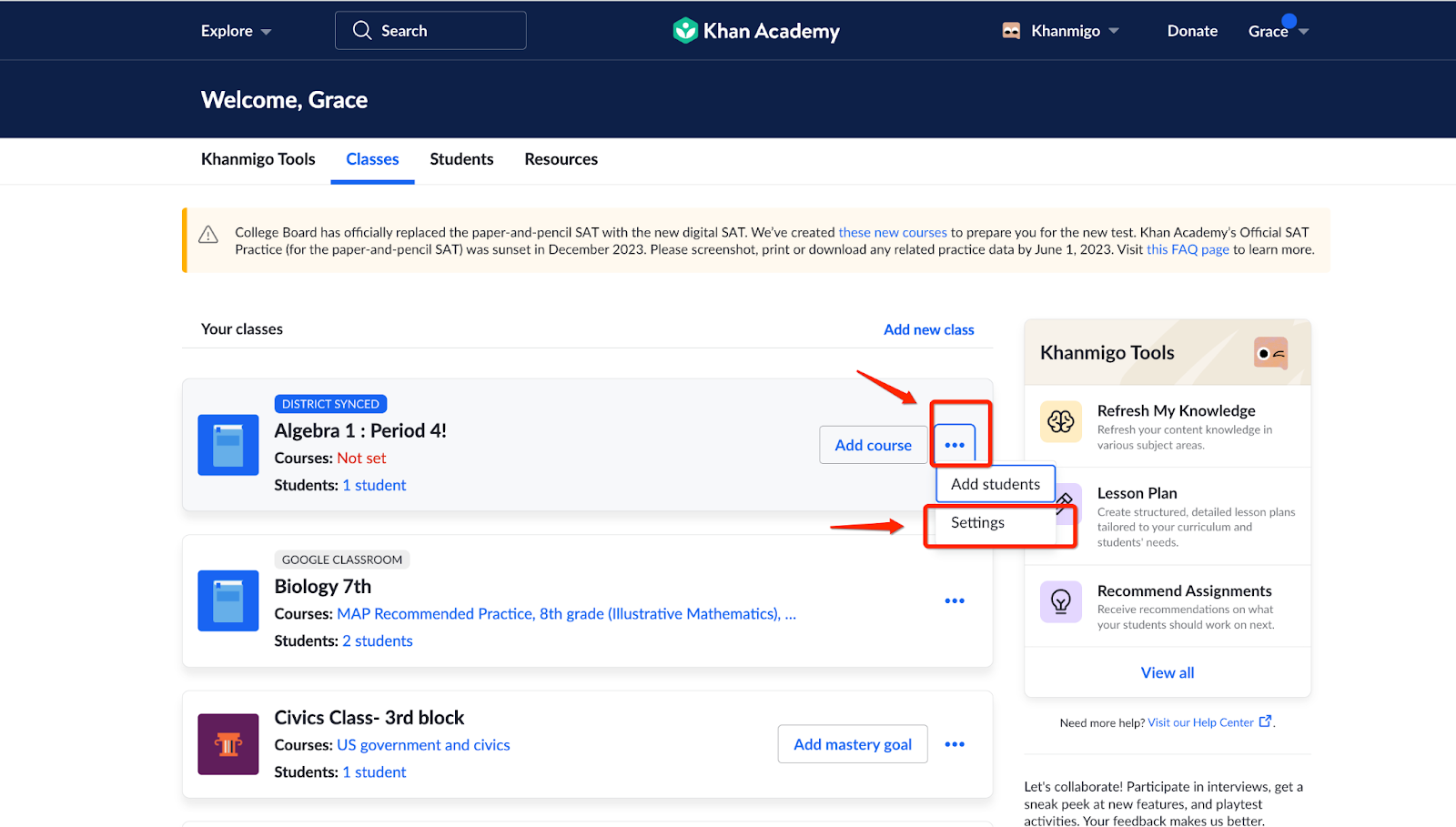Click the Khanmigo face in the Tools panel

(x=1270, y=353)
